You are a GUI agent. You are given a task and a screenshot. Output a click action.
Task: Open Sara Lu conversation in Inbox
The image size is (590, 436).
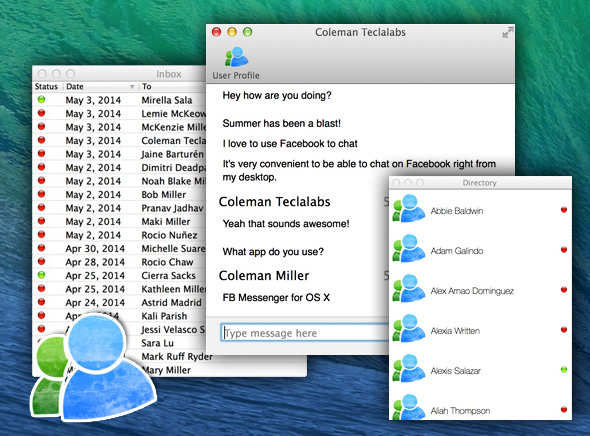pos(158,343)
